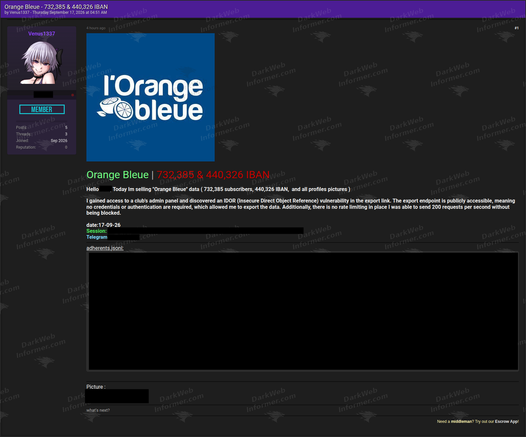Click the l'Orange bleue logo image
526x437 pixels.
(150, 97)
